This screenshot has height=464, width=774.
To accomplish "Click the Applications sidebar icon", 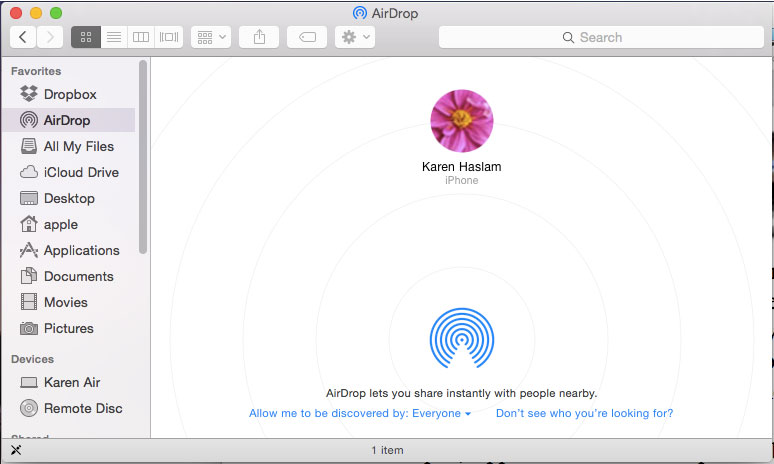I will pyautogui.click(x=29, y=250).
